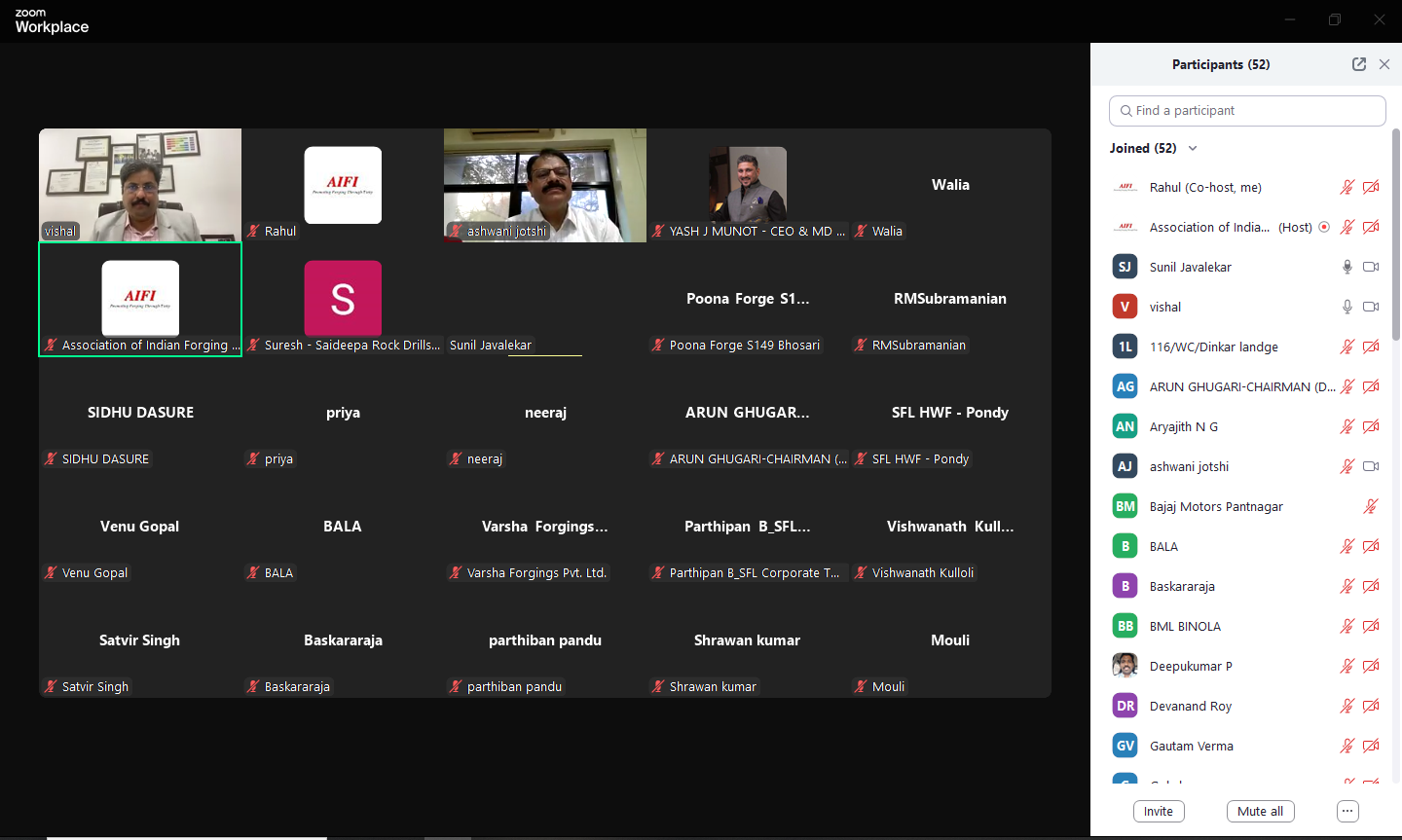The image size is (1402, 840).
Task: Select BML BINOLA name in participants list
Action: pyautogui.click(x=1185, y=626)
